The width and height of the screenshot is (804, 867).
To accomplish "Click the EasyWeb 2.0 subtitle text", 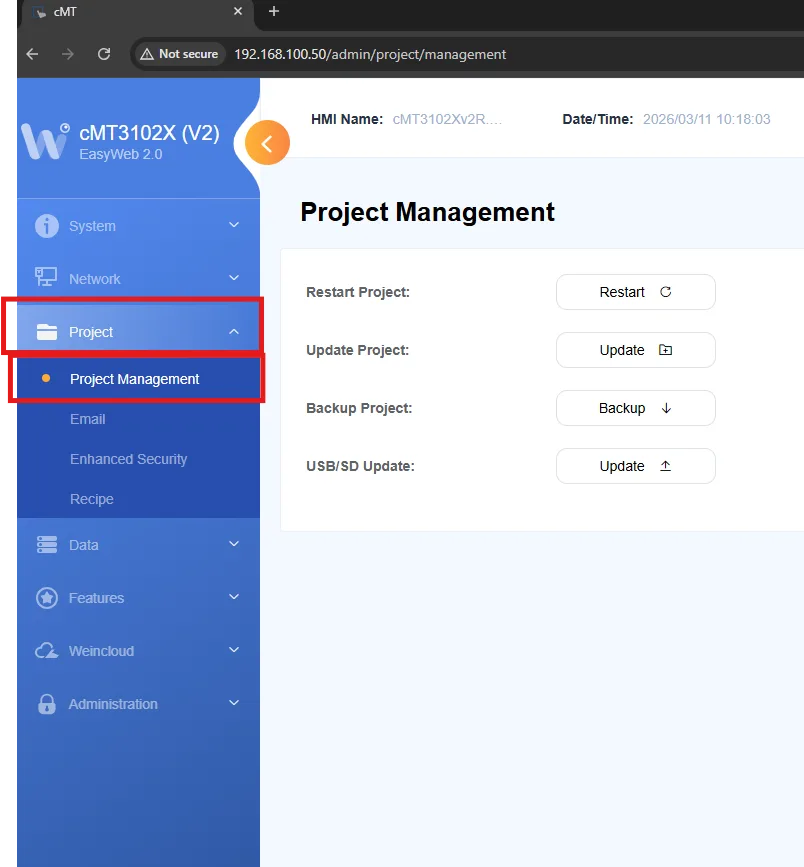I will (121, 154).
